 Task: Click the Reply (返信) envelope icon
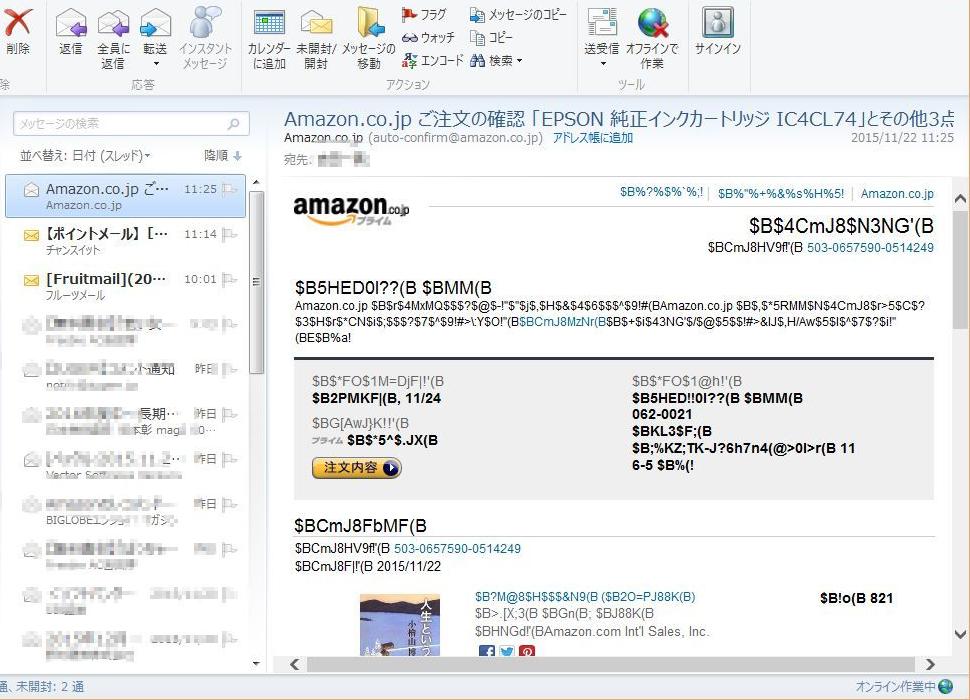click(x=71, y=23)
